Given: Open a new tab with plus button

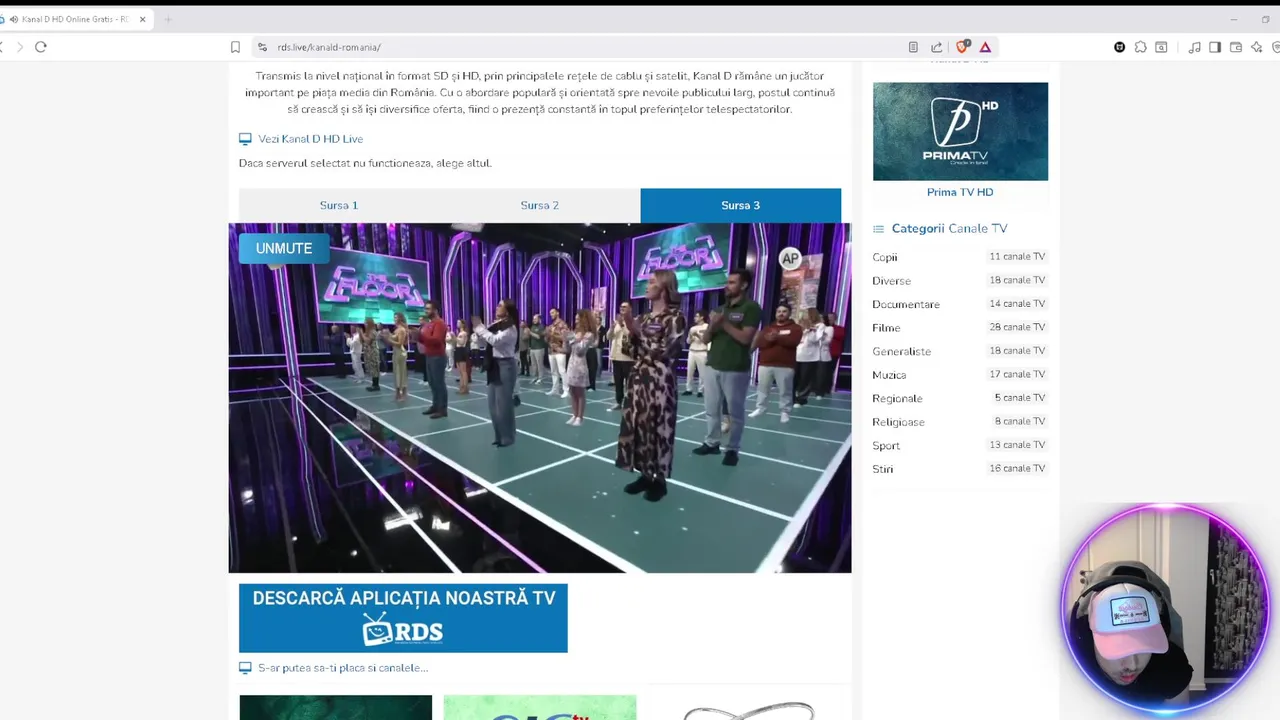Looking at the screenshot, I should pyautogui.click(x=167, y=19).
